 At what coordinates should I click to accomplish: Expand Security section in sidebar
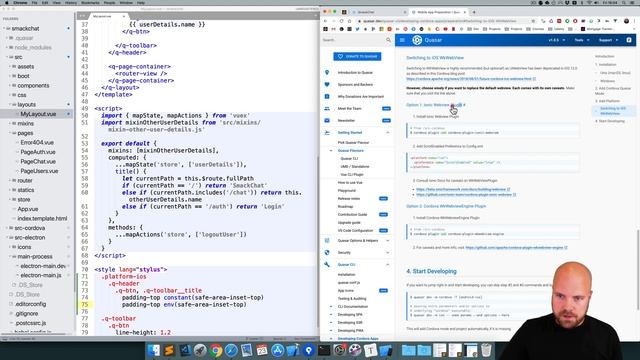[387, 253]
